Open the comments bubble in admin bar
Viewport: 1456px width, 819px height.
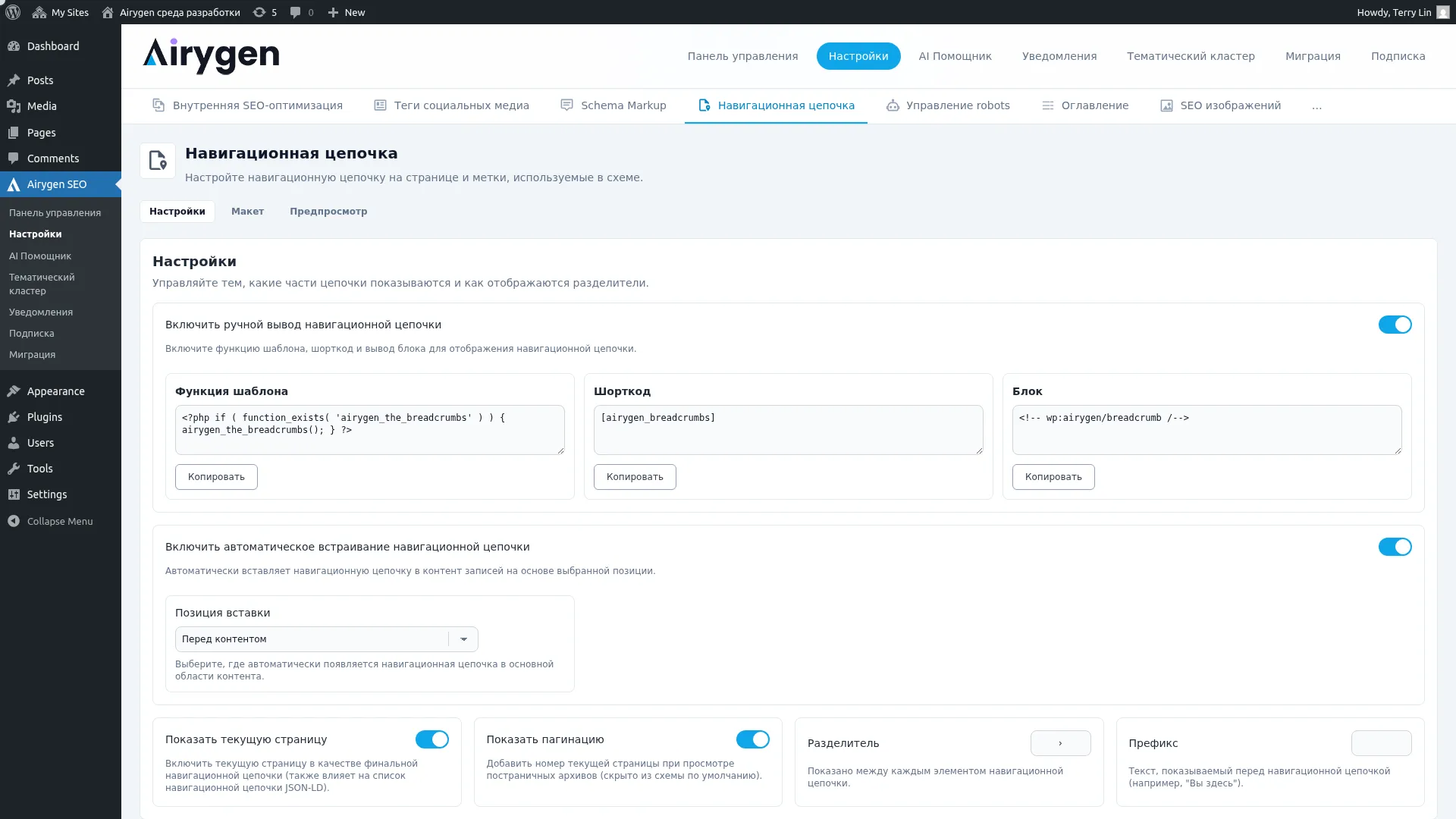pos(302,12)
